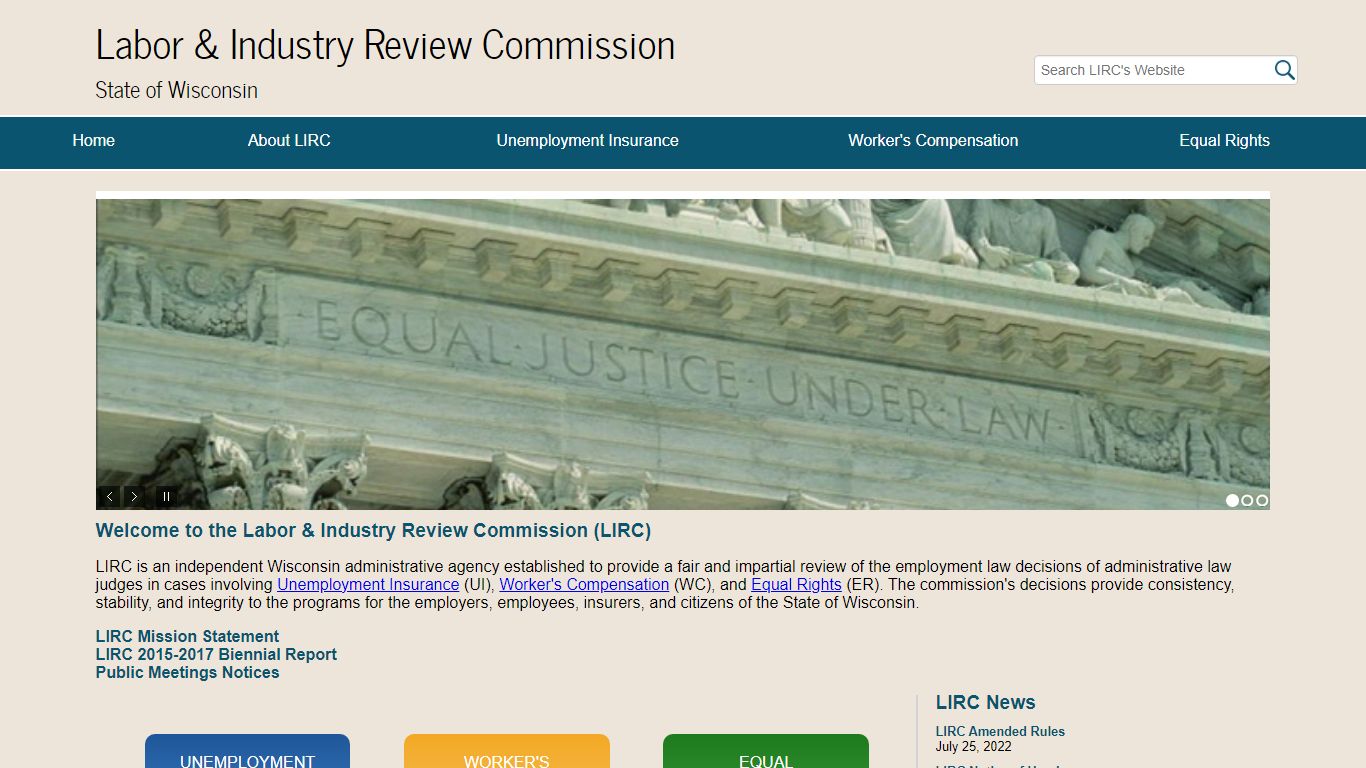Follow the Unemployment Insurance inline link

(x=368, y=584)
